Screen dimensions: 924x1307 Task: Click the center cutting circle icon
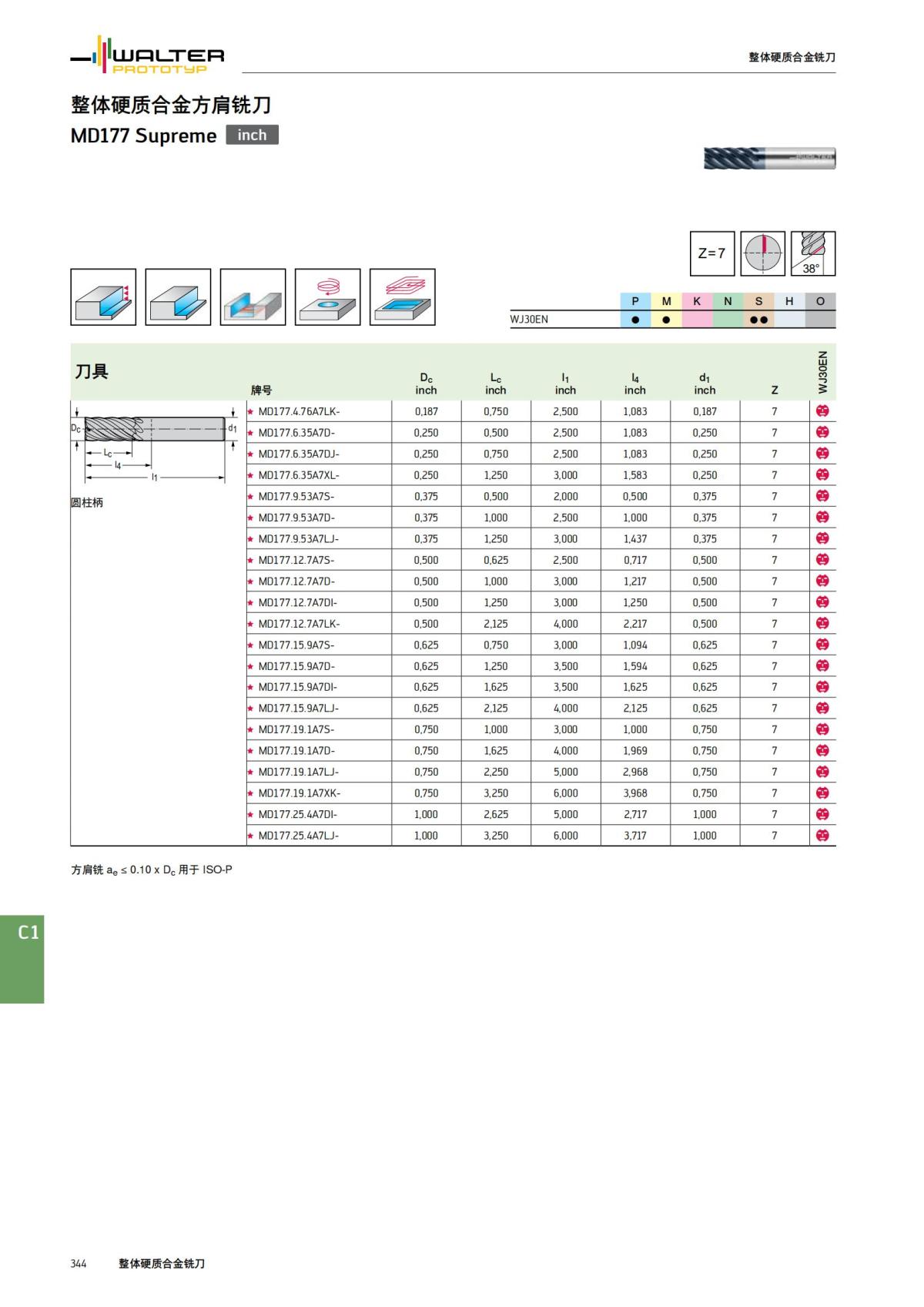point(763,253)
